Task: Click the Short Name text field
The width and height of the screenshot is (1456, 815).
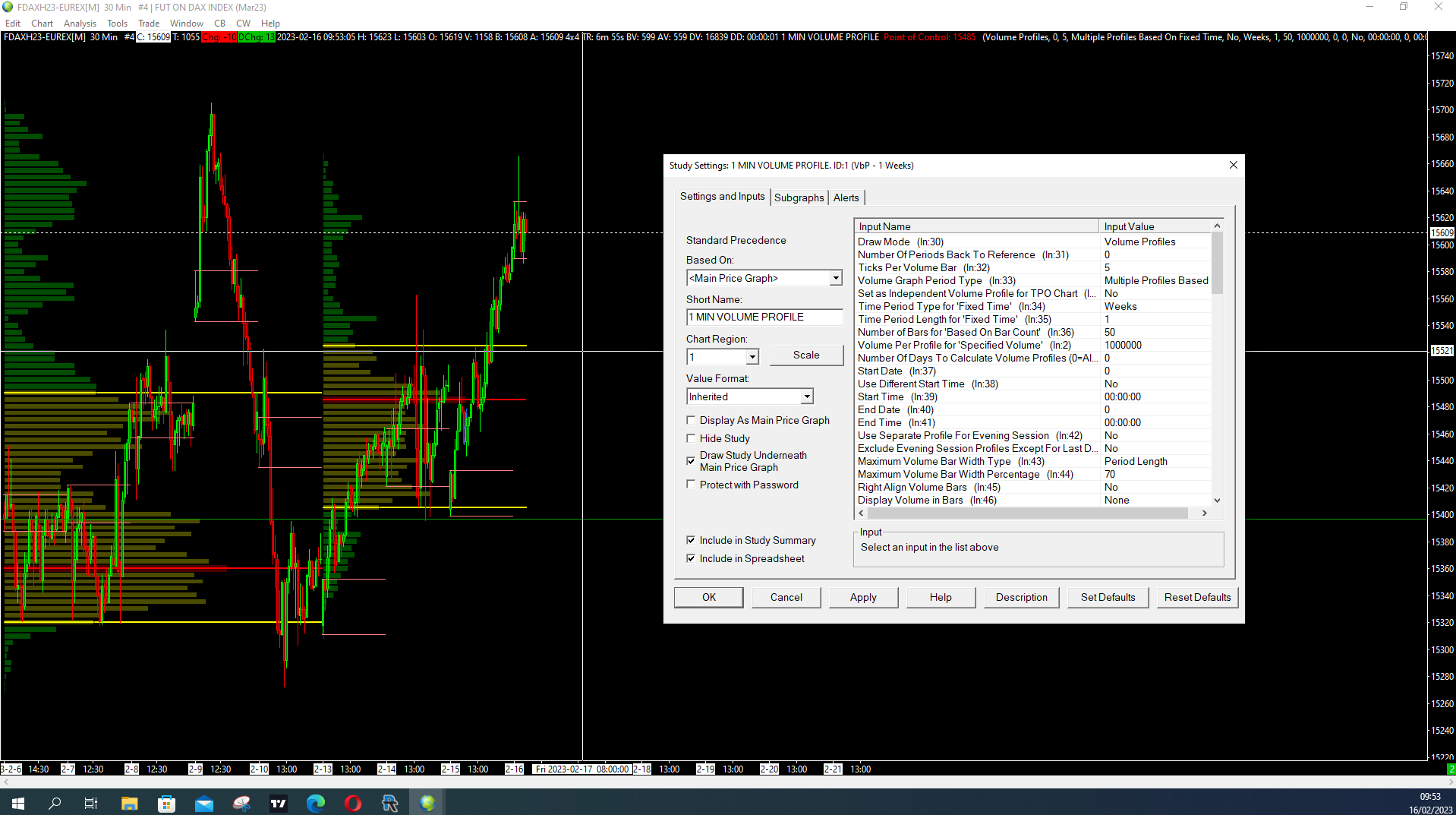Action: (764, 317)
